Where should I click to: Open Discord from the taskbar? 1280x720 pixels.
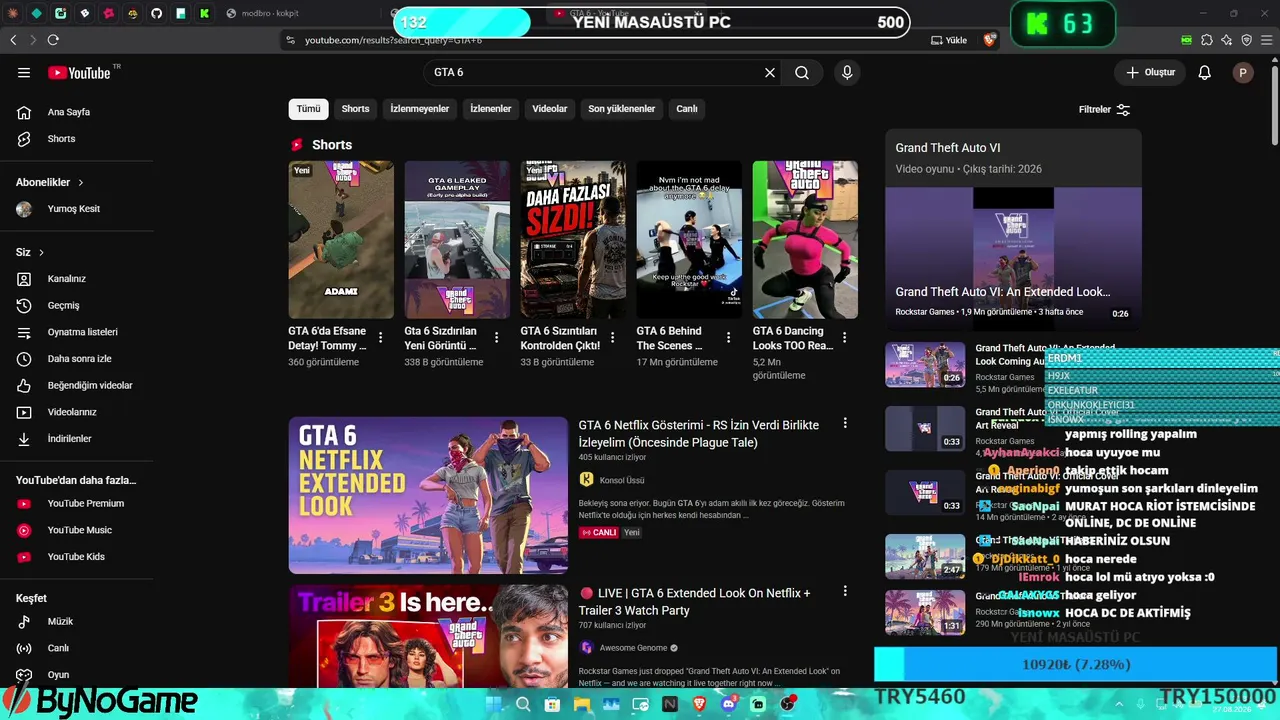(728, 704)
